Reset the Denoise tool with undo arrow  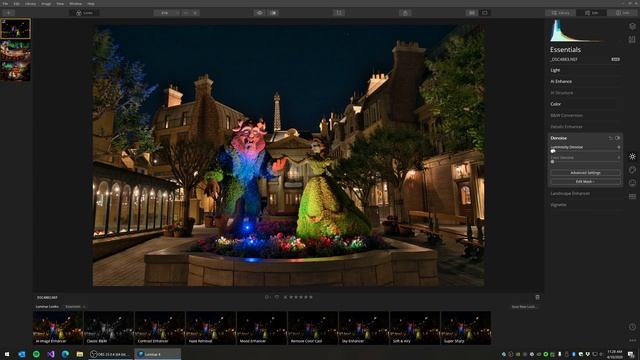click(x=611, y=138)
